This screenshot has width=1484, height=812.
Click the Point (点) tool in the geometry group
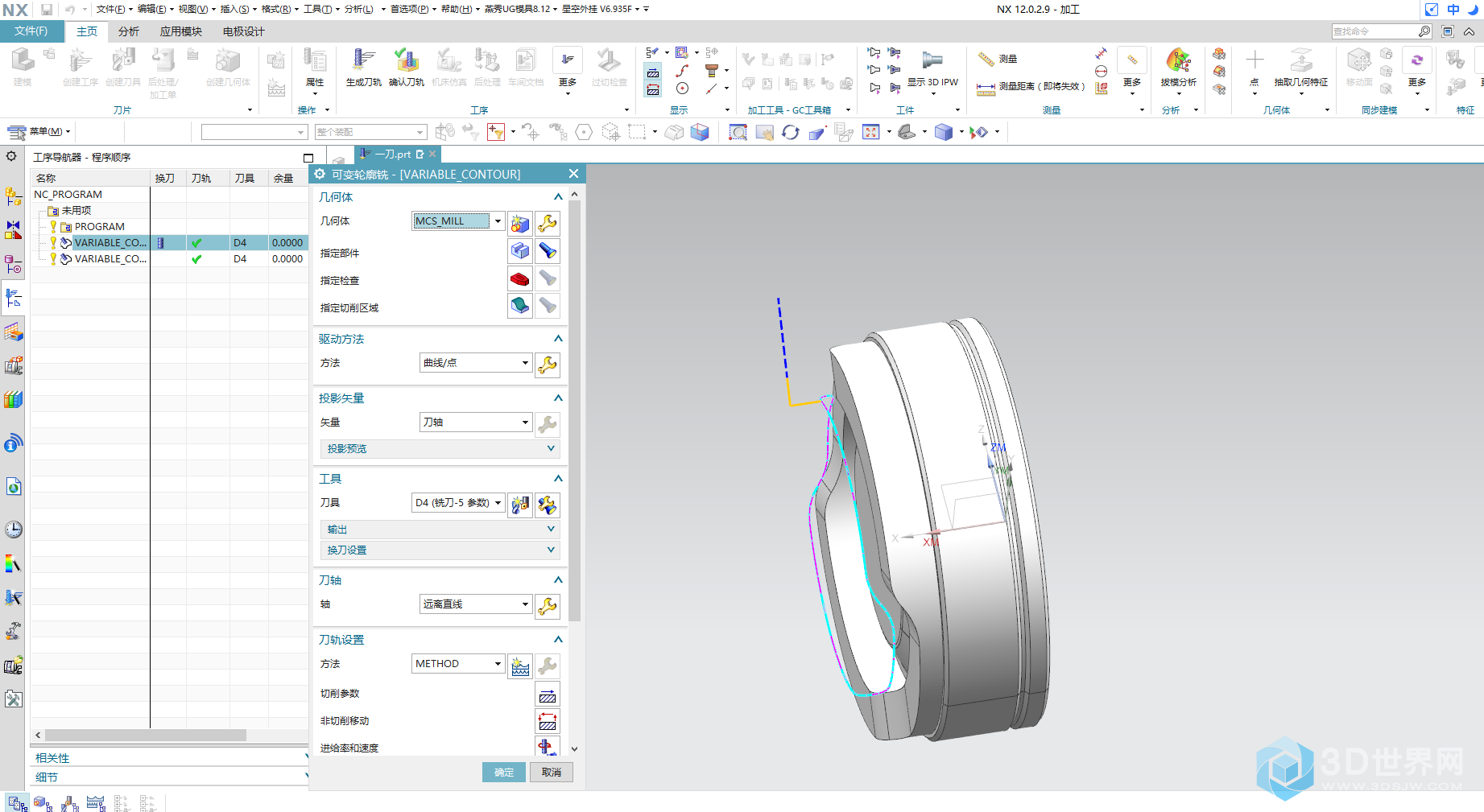[1254, 61]
